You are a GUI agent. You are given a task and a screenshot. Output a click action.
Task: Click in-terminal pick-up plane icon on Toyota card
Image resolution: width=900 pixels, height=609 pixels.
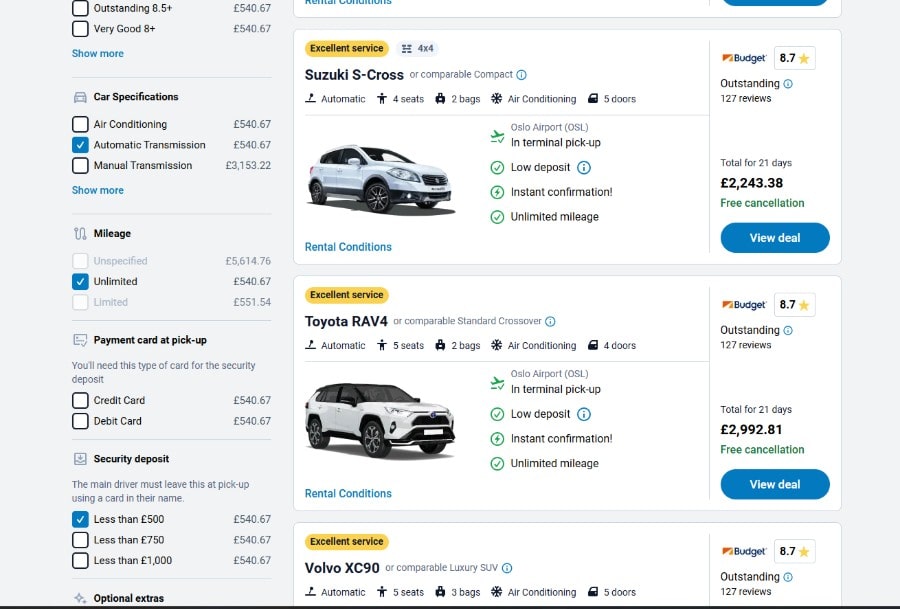pyautogui.click(x=497, y=383)
